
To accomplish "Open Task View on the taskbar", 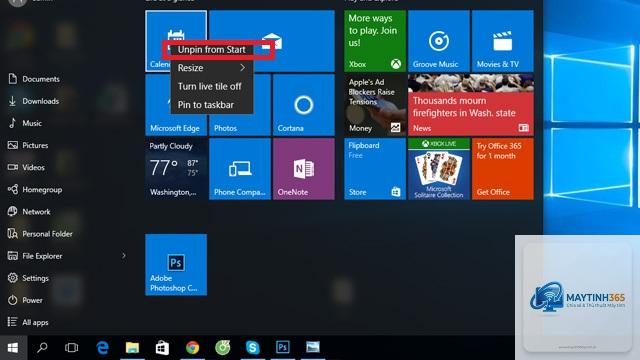I will pos(71,348).
